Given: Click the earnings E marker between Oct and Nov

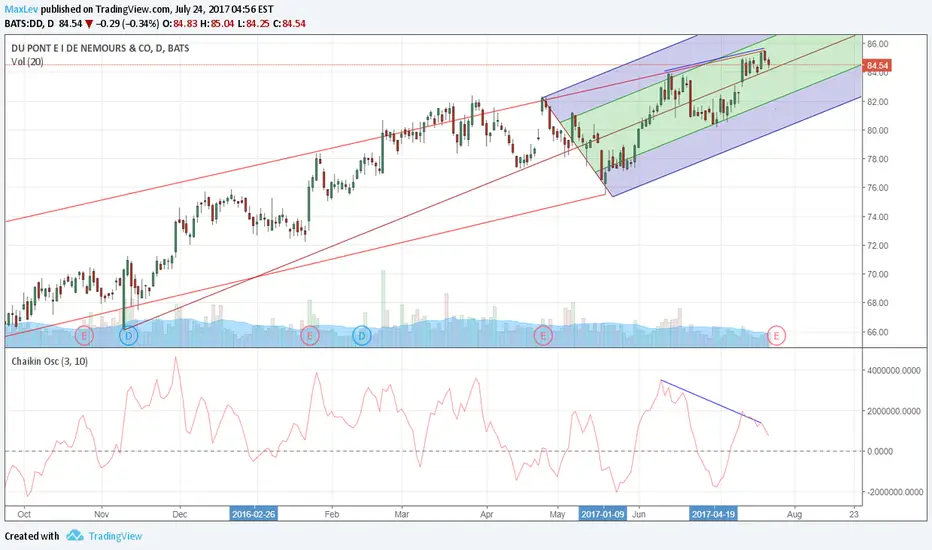Looking at the screenshot, I should click(x=84, y=336).
